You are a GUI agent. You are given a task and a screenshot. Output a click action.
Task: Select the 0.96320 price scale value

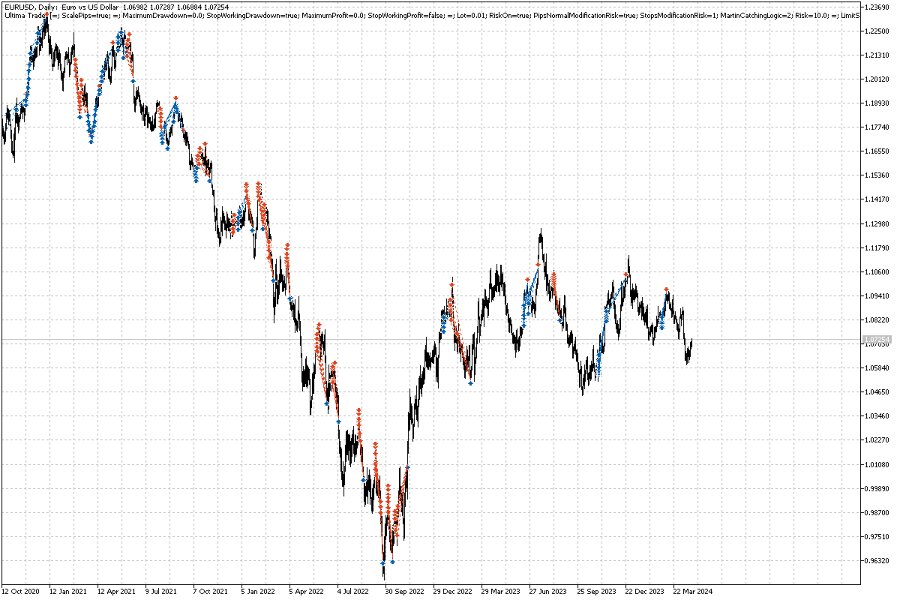click(877, 561)
